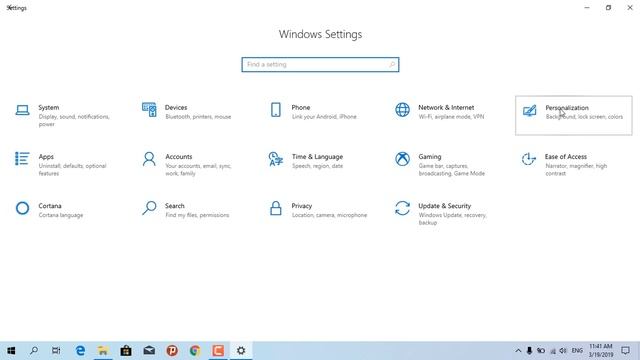Click the magnifier inside Find a setting box
Image resolution: width=640 pixels, height=360 pixels.
[392, 64]
